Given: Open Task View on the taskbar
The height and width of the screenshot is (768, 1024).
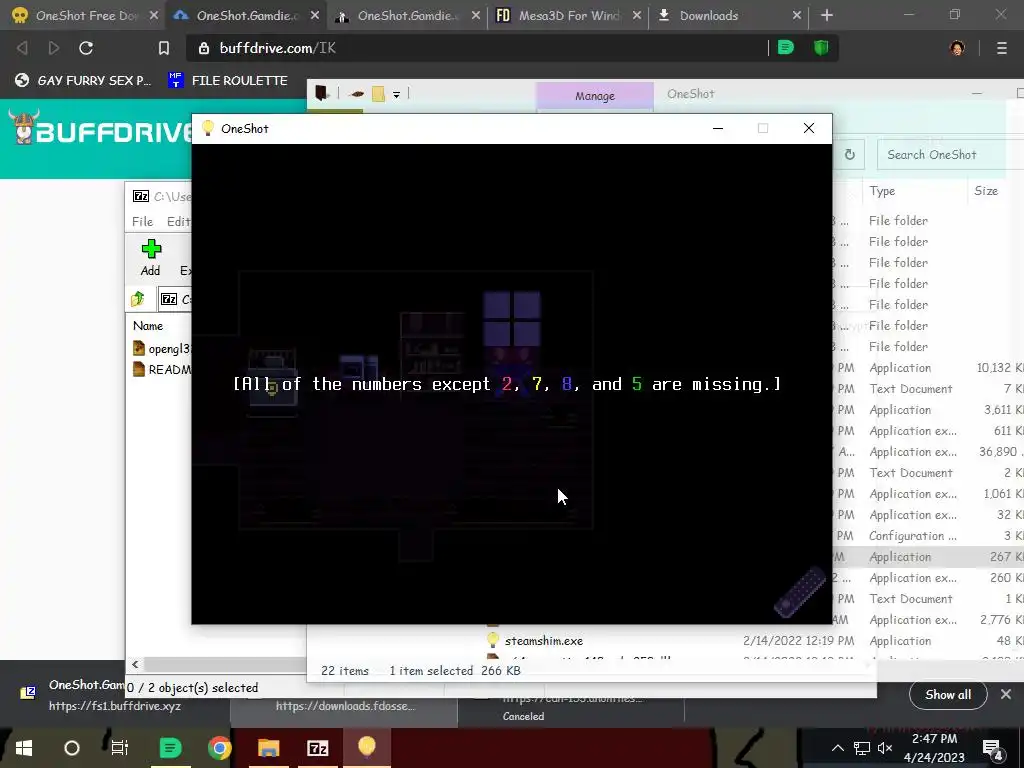Looking at the screenshot, I should (120, 748).
